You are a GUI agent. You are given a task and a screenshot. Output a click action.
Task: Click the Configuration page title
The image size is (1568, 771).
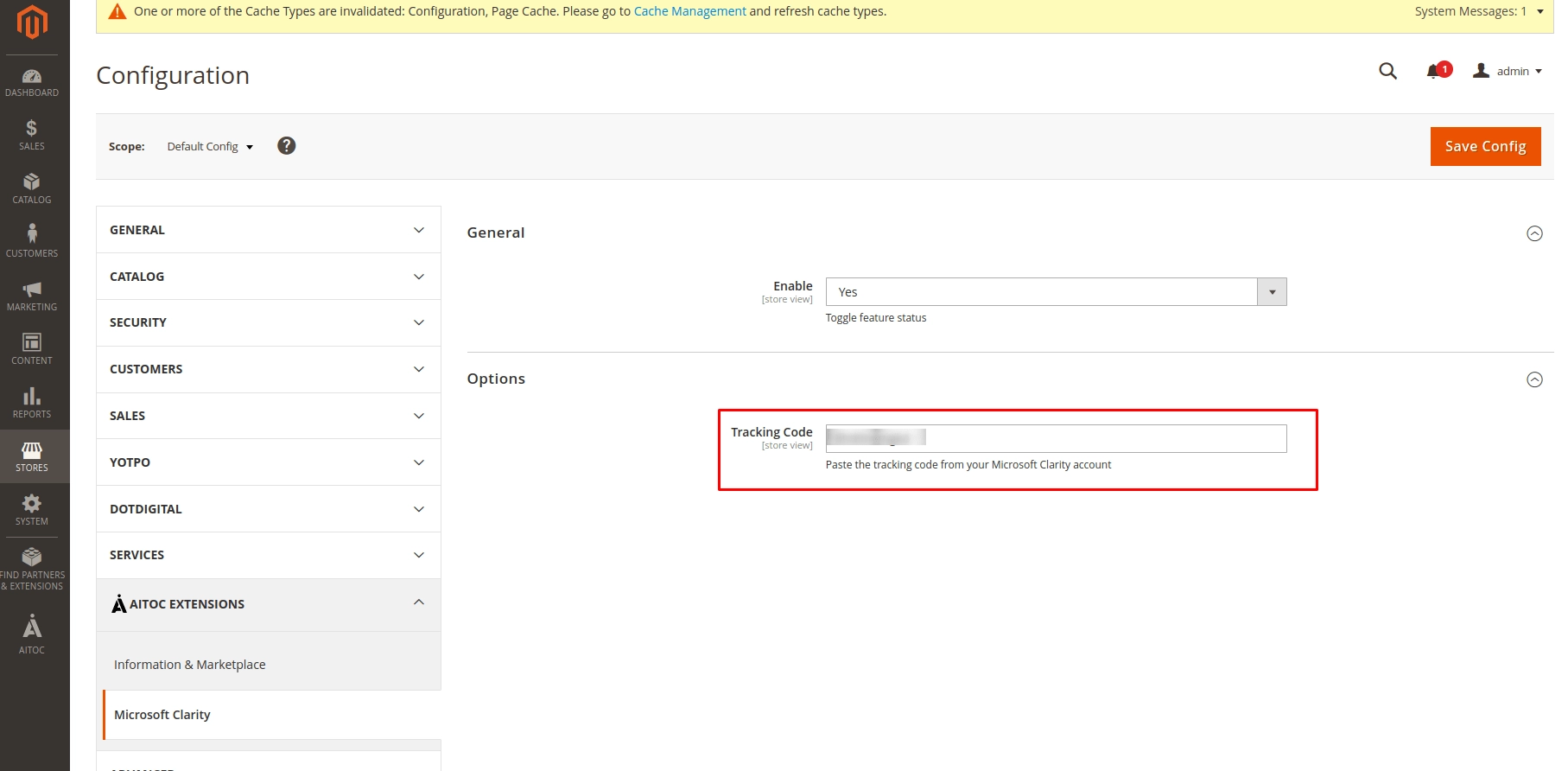click(173, 75)
